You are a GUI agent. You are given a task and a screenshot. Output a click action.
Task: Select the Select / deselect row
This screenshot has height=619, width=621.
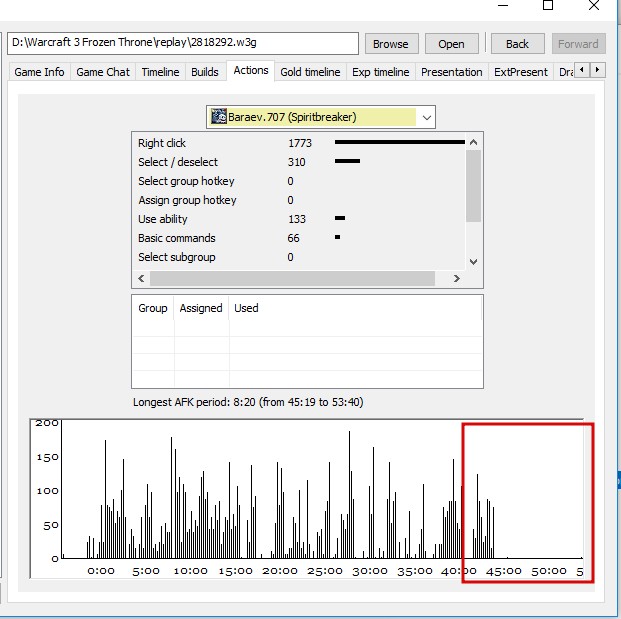click(x=299, y=162)
